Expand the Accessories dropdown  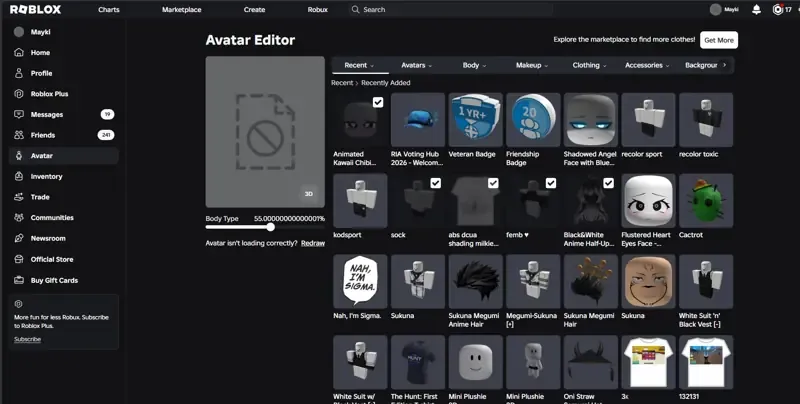[x=647, y=65]
